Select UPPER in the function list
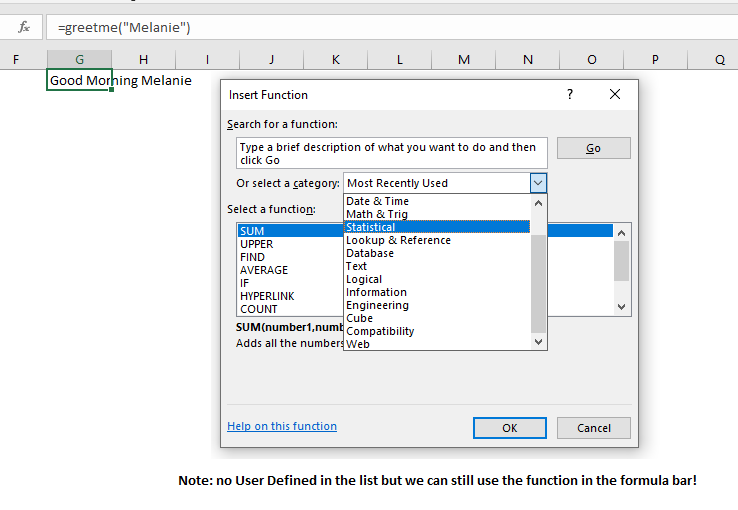738x510 pixels. pyautogui.click(x=257, y=244)
